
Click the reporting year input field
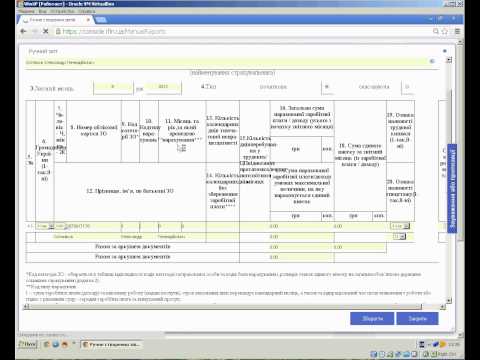(163, 87)
